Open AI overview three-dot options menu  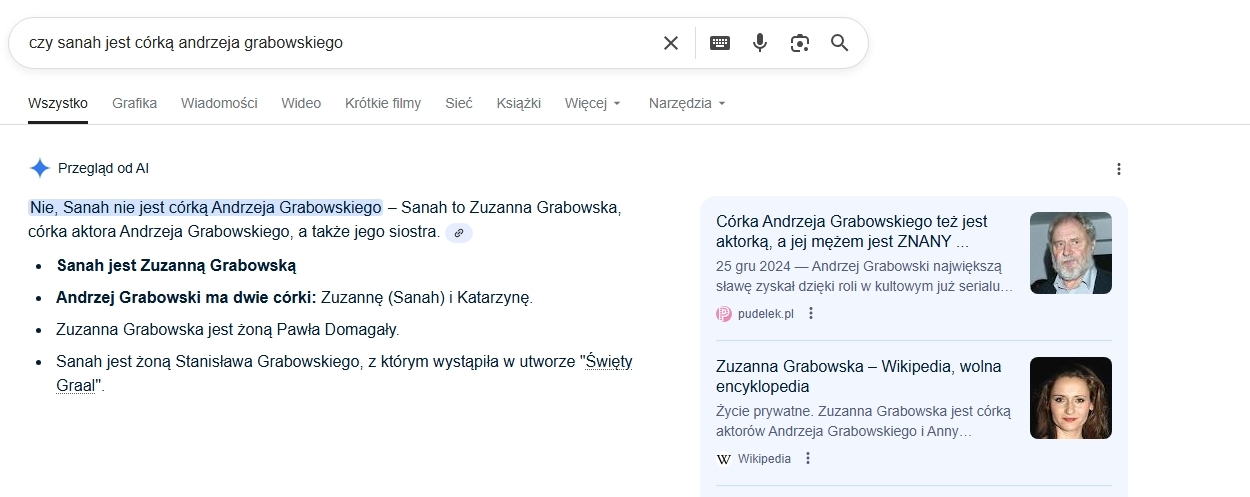1119,169
